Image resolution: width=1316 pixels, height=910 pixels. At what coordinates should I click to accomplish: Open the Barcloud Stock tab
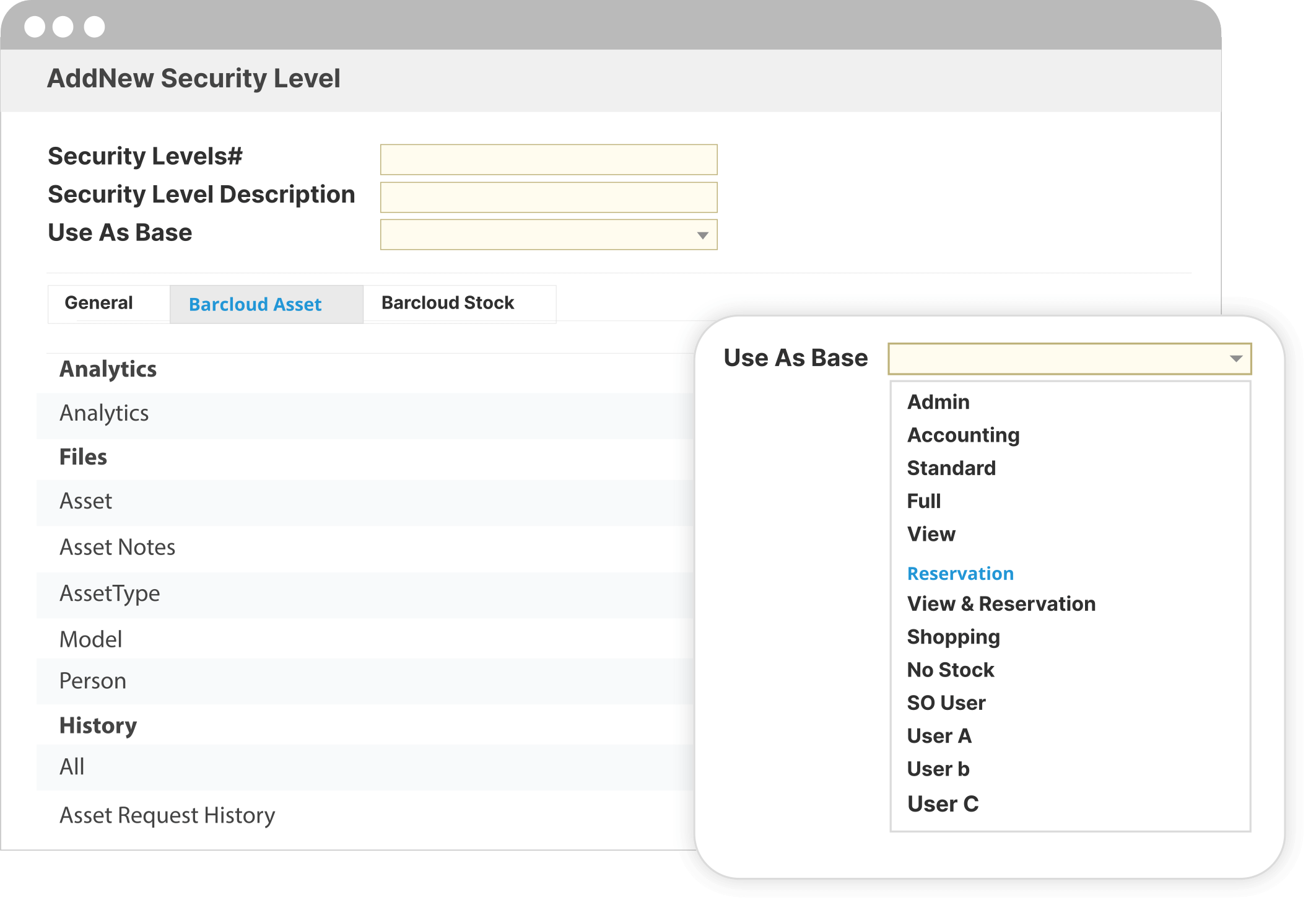447,303
